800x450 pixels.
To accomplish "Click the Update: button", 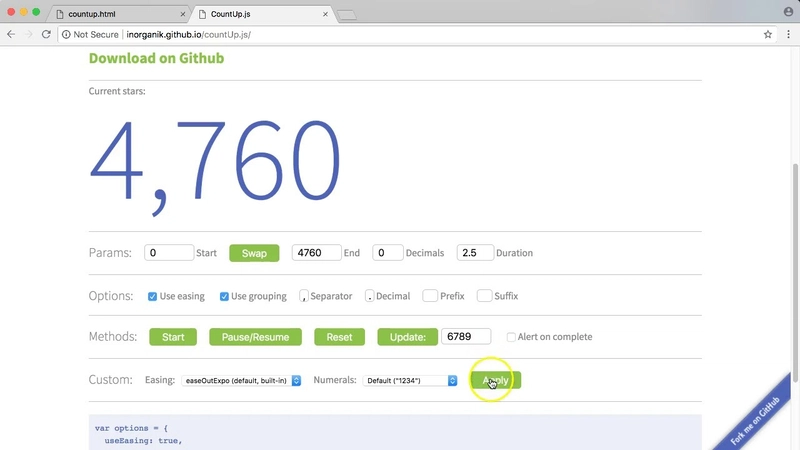I will pos(407,337).
